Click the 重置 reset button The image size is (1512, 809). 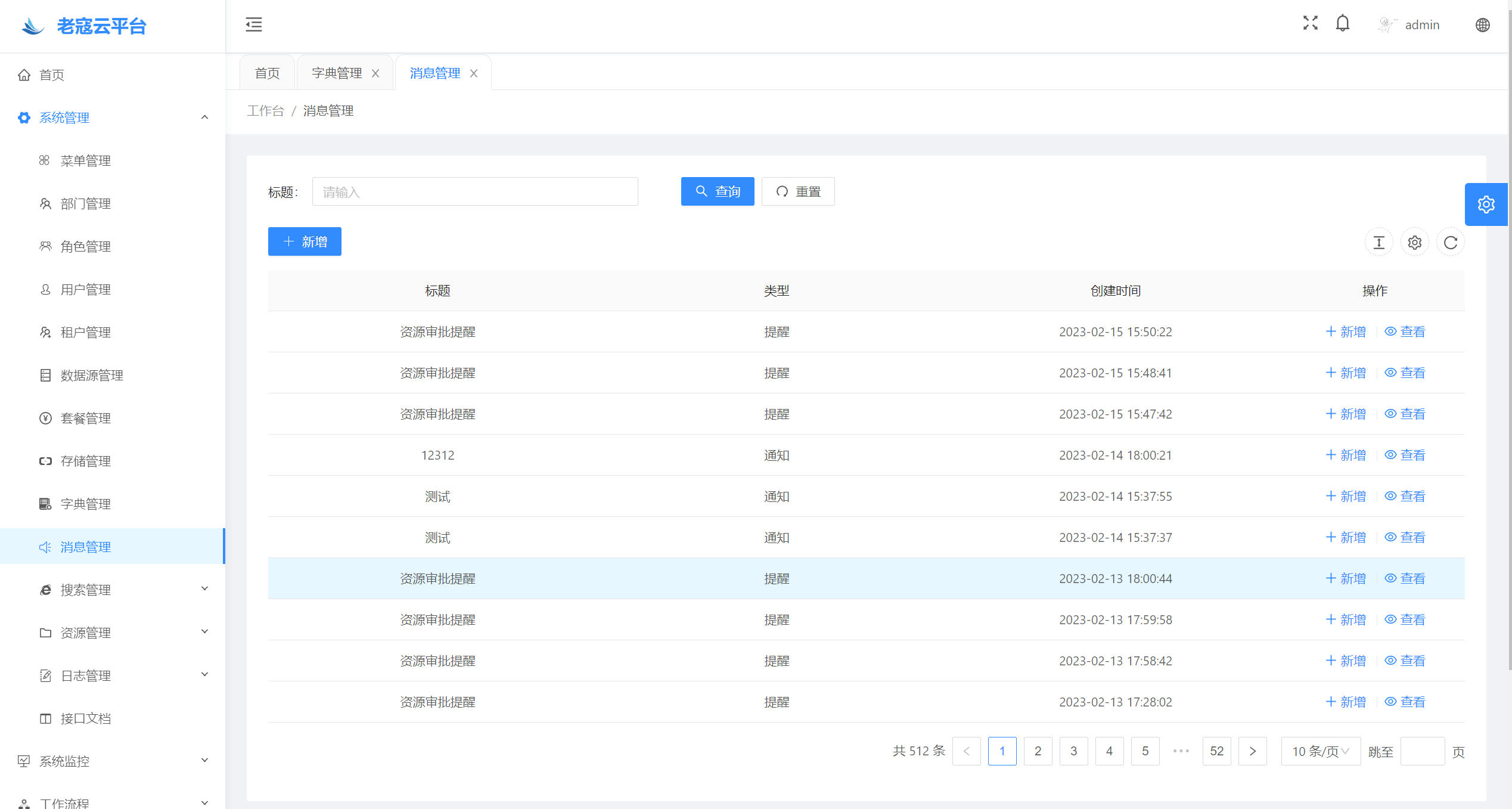797,191
